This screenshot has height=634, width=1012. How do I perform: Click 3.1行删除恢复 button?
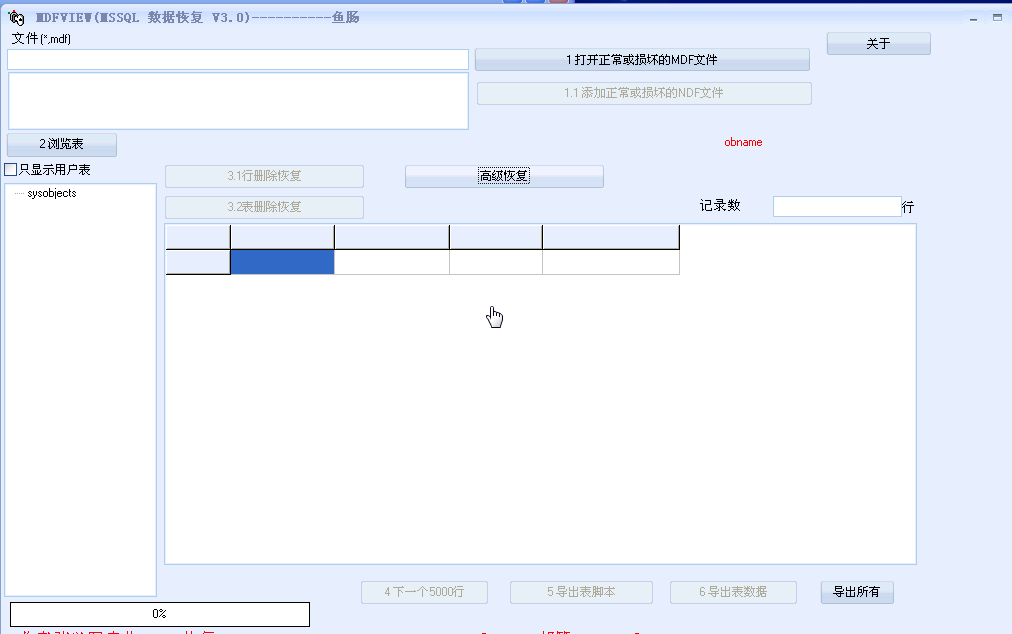pyautogui.click(x=265, y=176)
